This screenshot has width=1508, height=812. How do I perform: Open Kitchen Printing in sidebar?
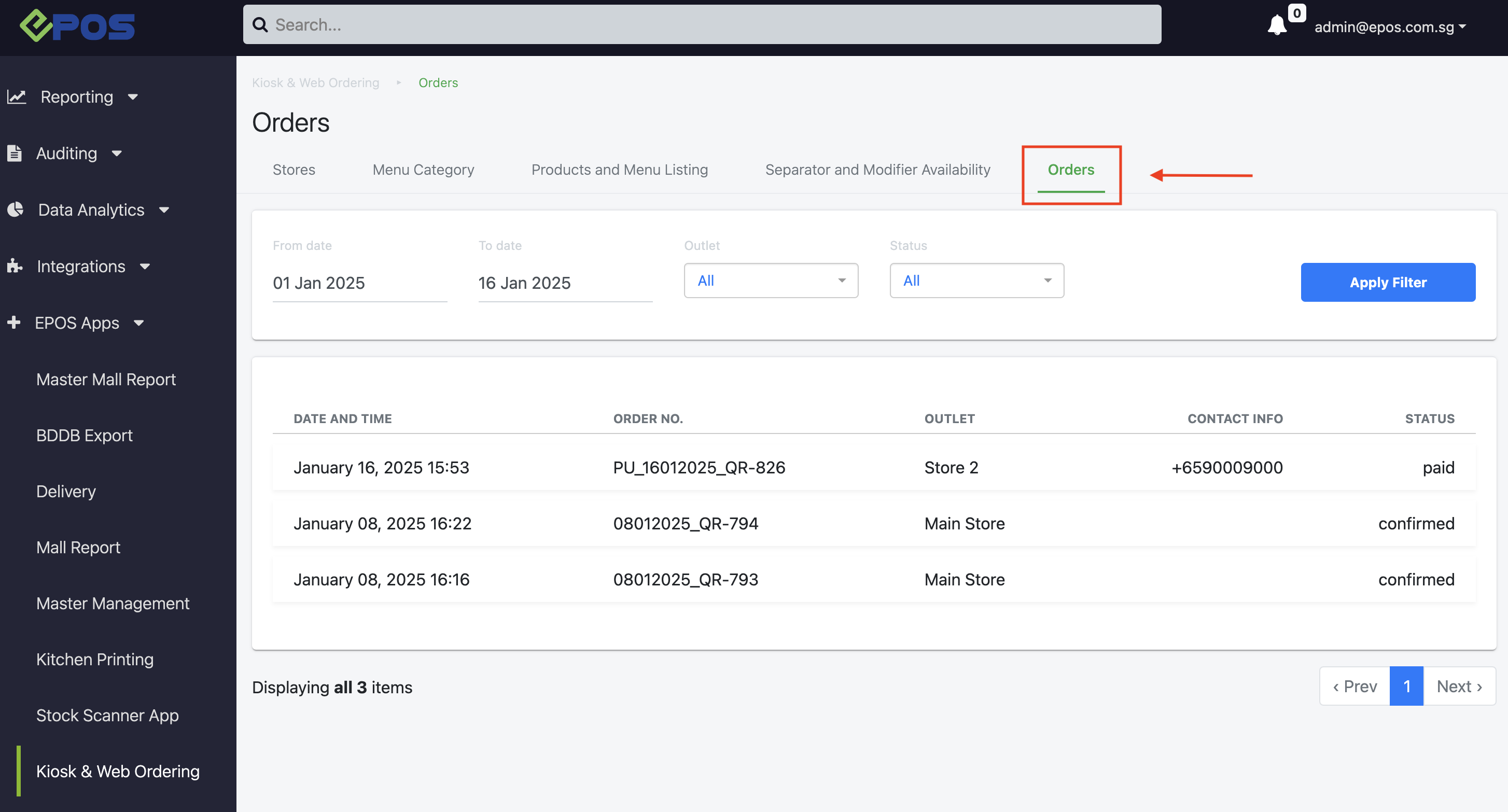point(95,659)
